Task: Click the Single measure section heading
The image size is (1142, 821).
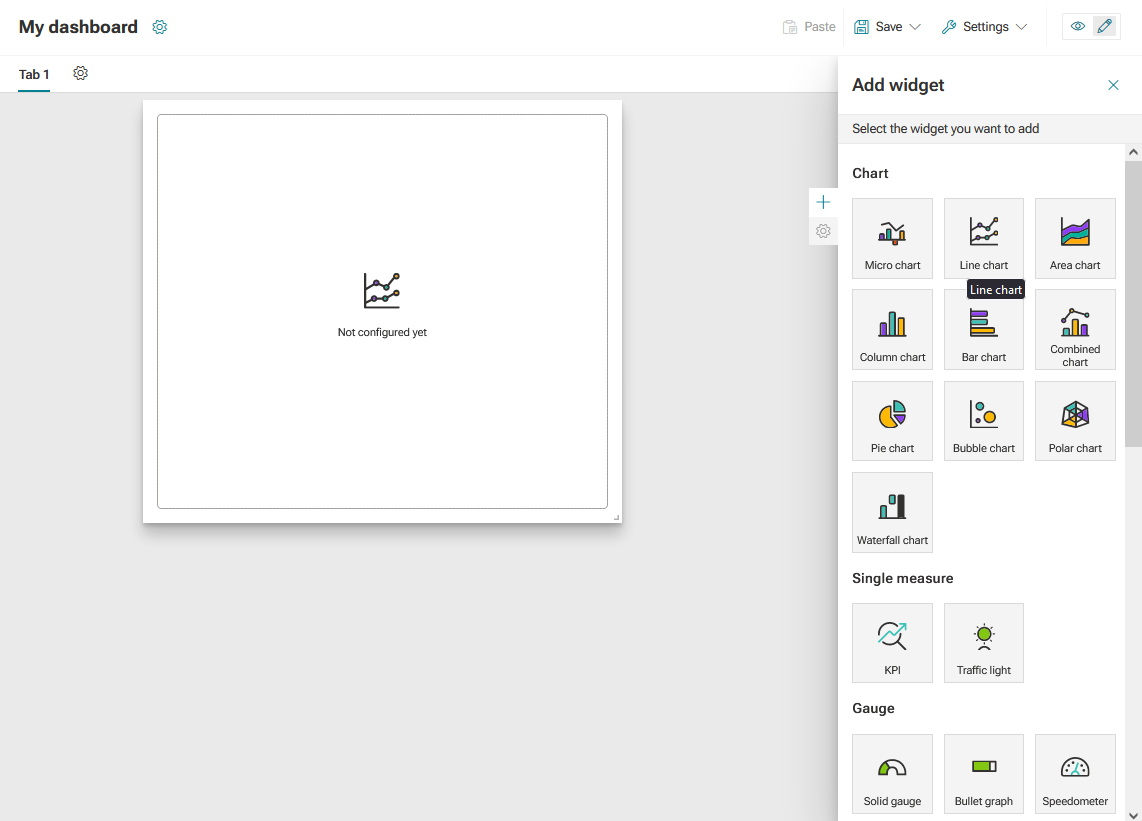Action: click(902, 578)
